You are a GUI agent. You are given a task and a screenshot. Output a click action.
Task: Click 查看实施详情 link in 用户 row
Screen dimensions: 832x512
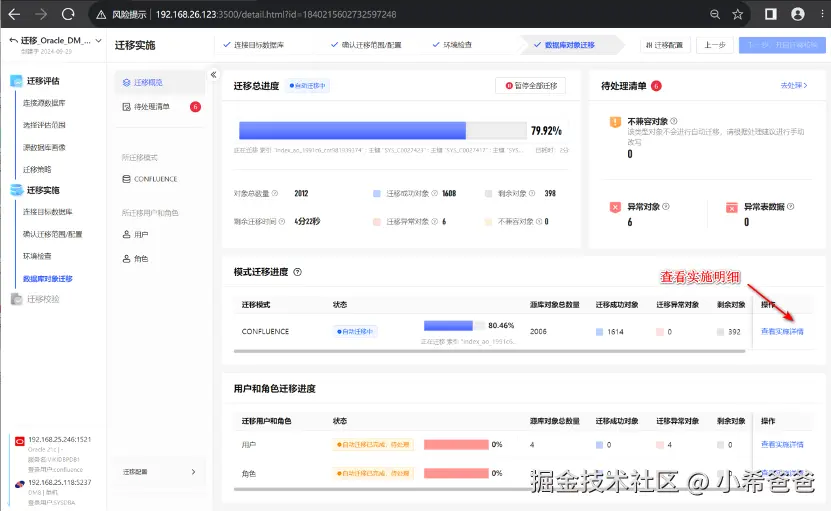pos(782,445)
